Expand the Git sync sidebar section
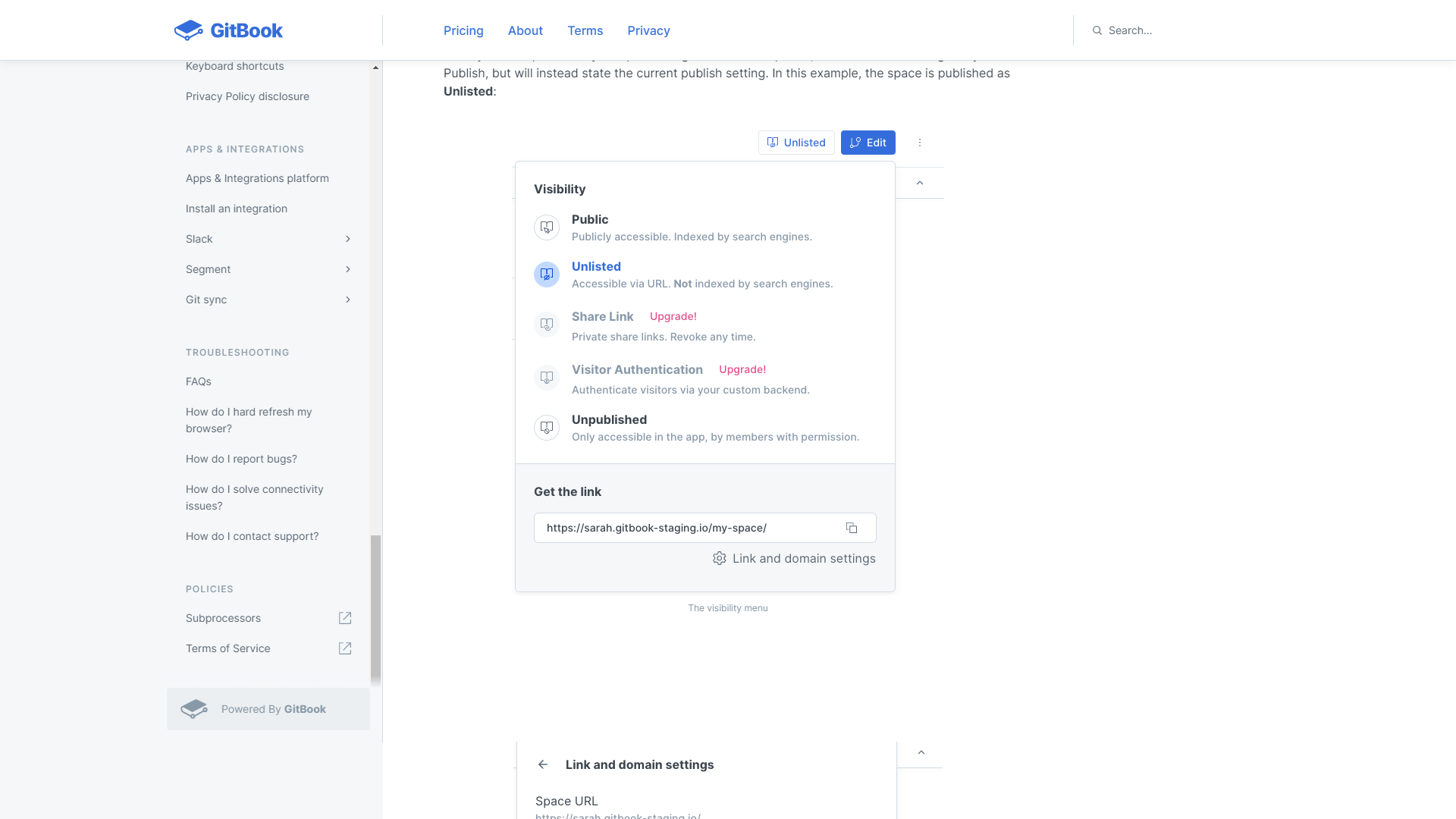Screen dimensions: 1456x819 [x=348, y=300]
